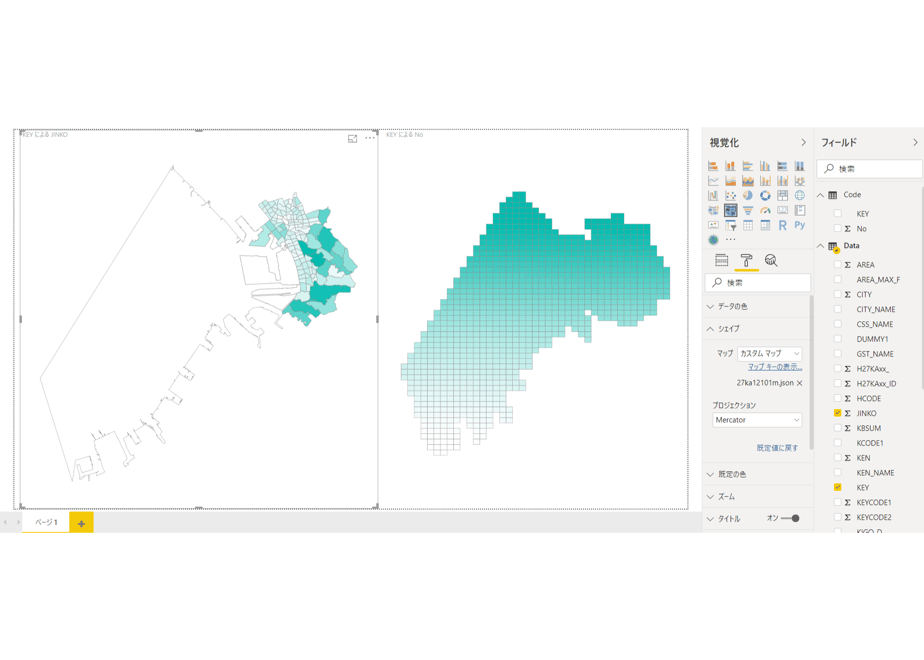Click マップ キーの表示 link
924x660 pixels.
tap(775, 367)
